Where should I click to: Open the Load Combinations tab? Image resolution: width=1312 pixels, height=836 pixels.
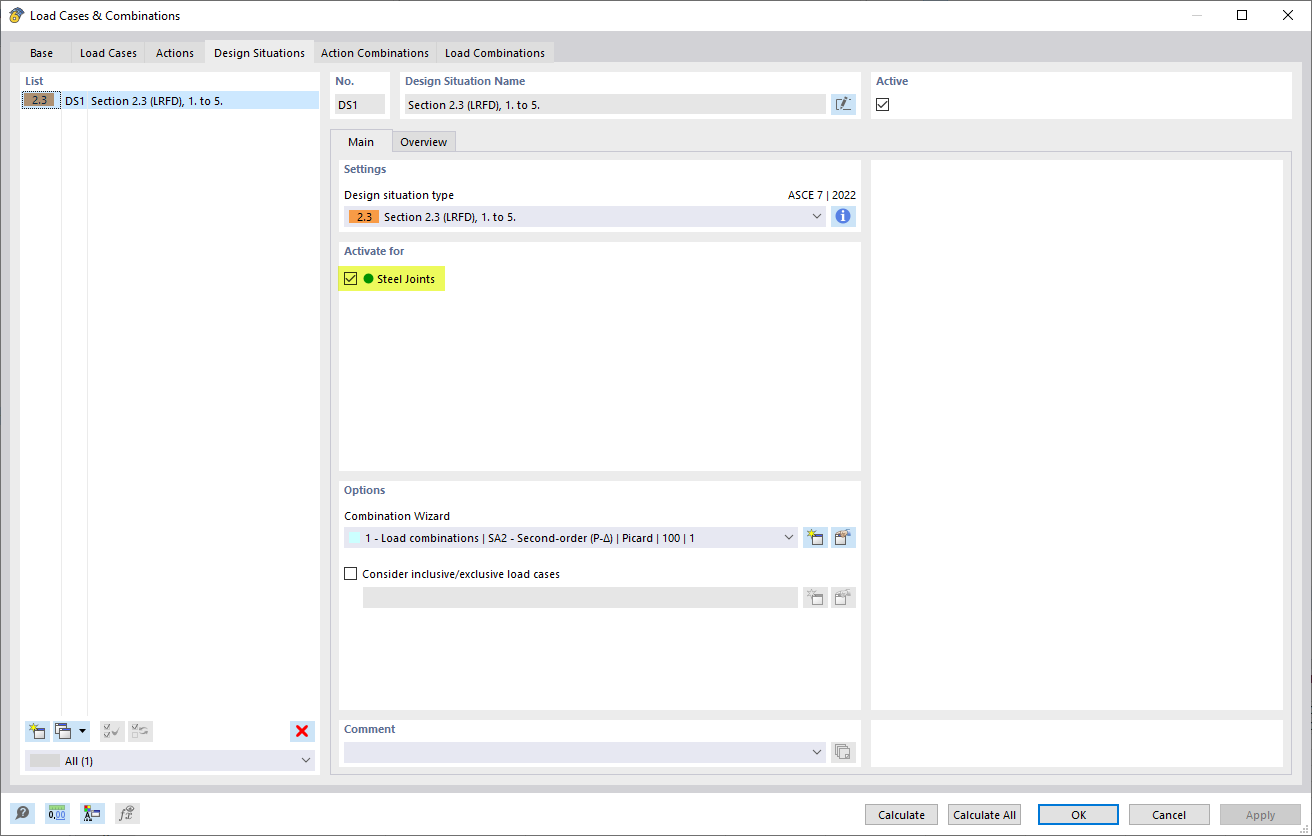pyautogui.click(x=495, y=53)
